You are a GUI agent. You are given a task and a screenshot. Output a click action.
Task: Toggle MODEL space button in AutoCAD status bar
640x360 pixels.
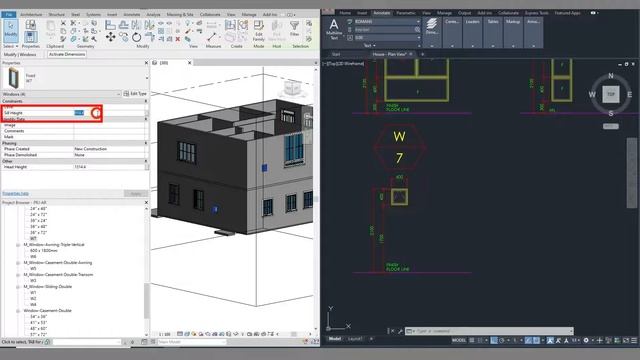pyautogui.click(x=459, y=340)
